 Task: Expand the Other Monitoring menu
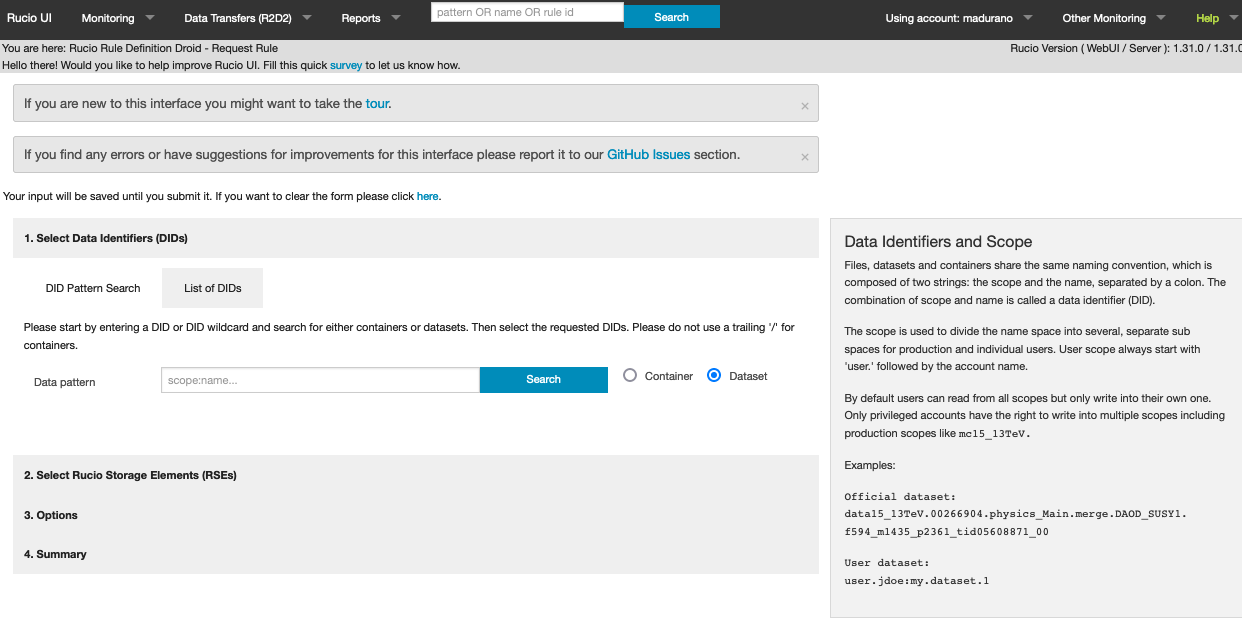point(1113,18)
